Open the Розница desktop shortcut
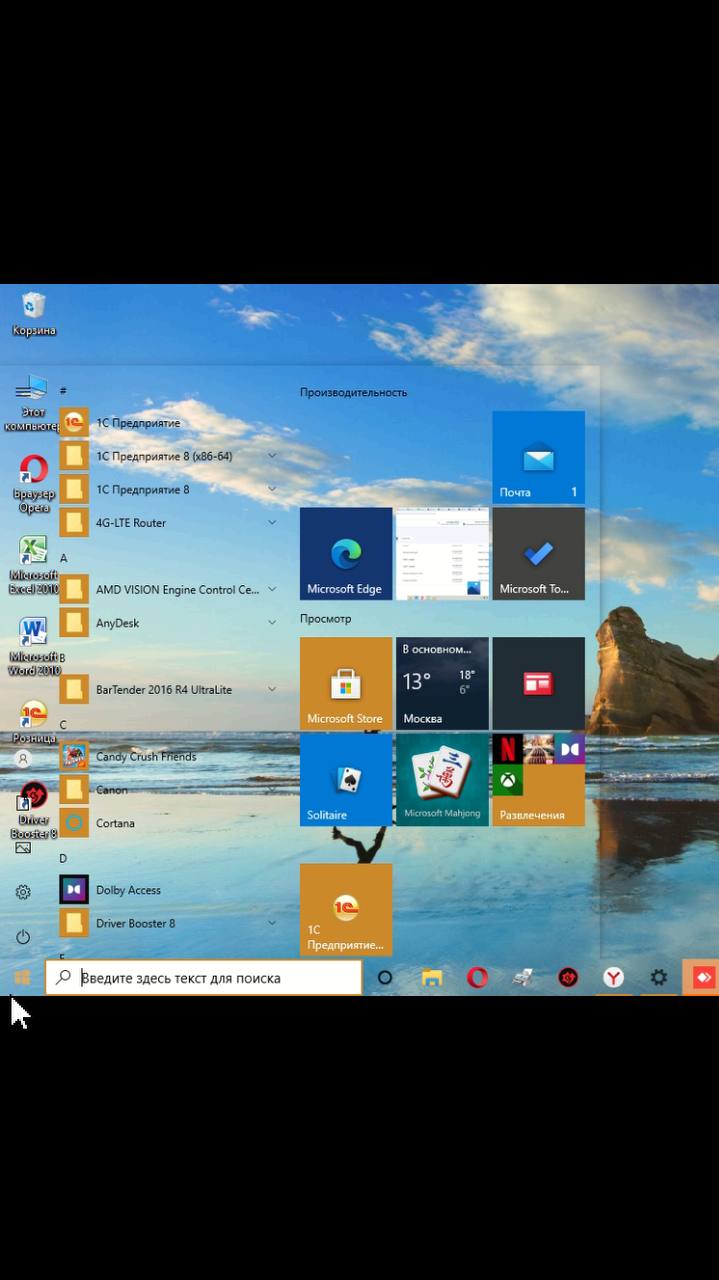 [x=33, y=722]
